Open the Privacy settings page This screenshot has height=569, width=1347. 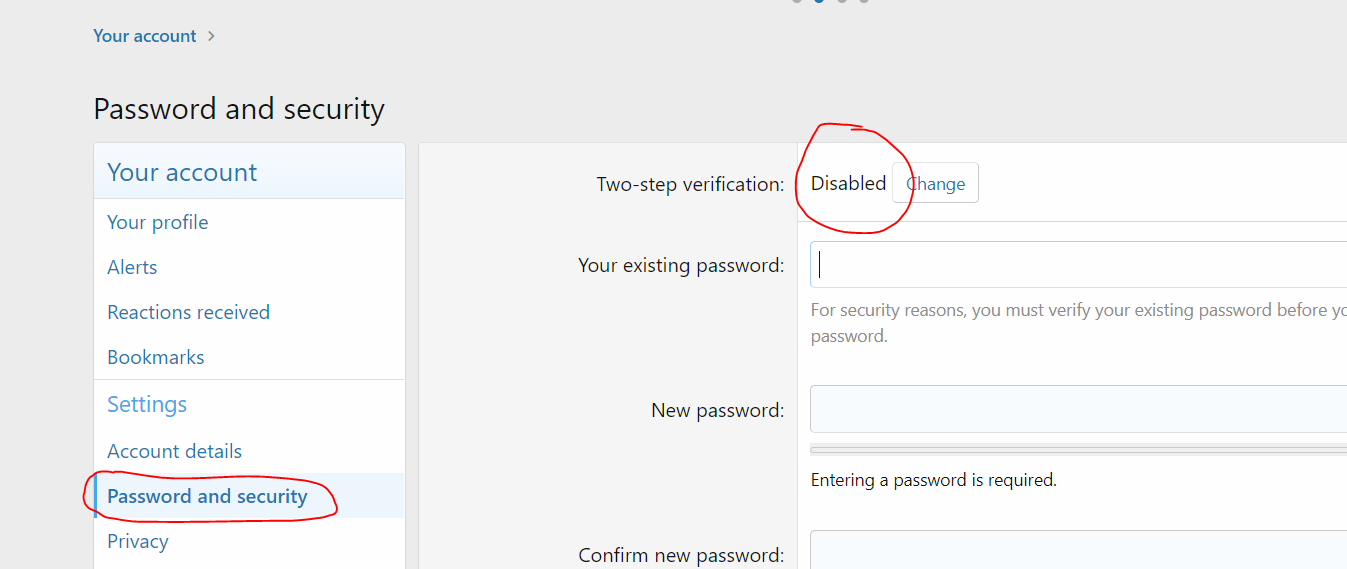tap(137, 541)
